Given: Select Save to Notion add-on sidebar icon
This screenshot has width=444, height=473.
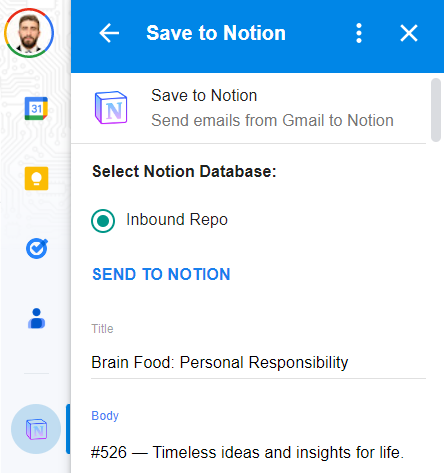Looking at the screenshot, I should [36, 429].
